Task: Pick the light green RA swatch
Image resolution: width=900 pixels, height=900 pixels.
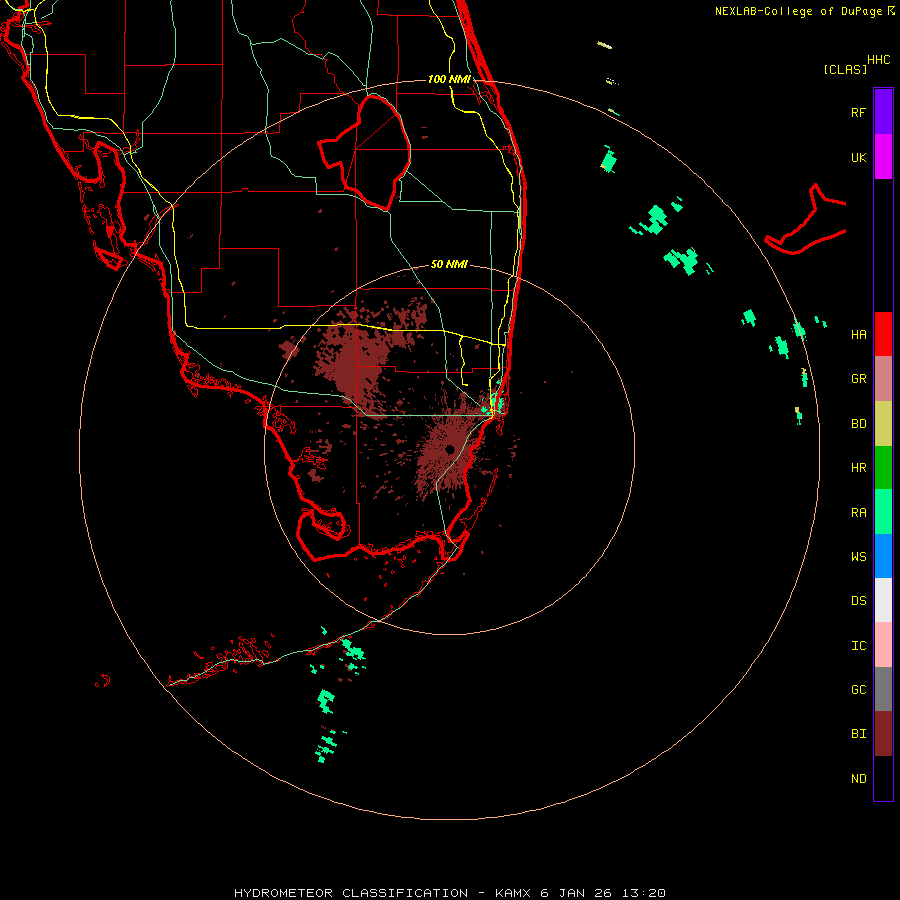Action: click(883, 512)
